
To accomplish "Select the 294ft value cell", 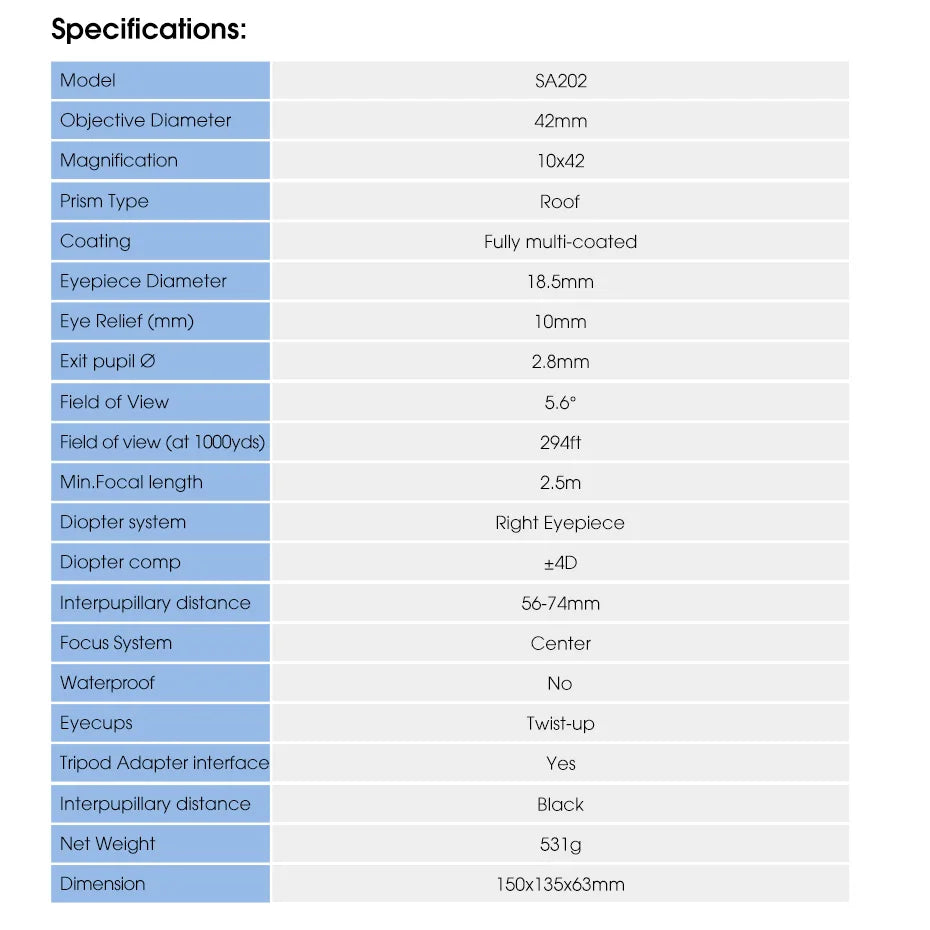I will point(560,442).
